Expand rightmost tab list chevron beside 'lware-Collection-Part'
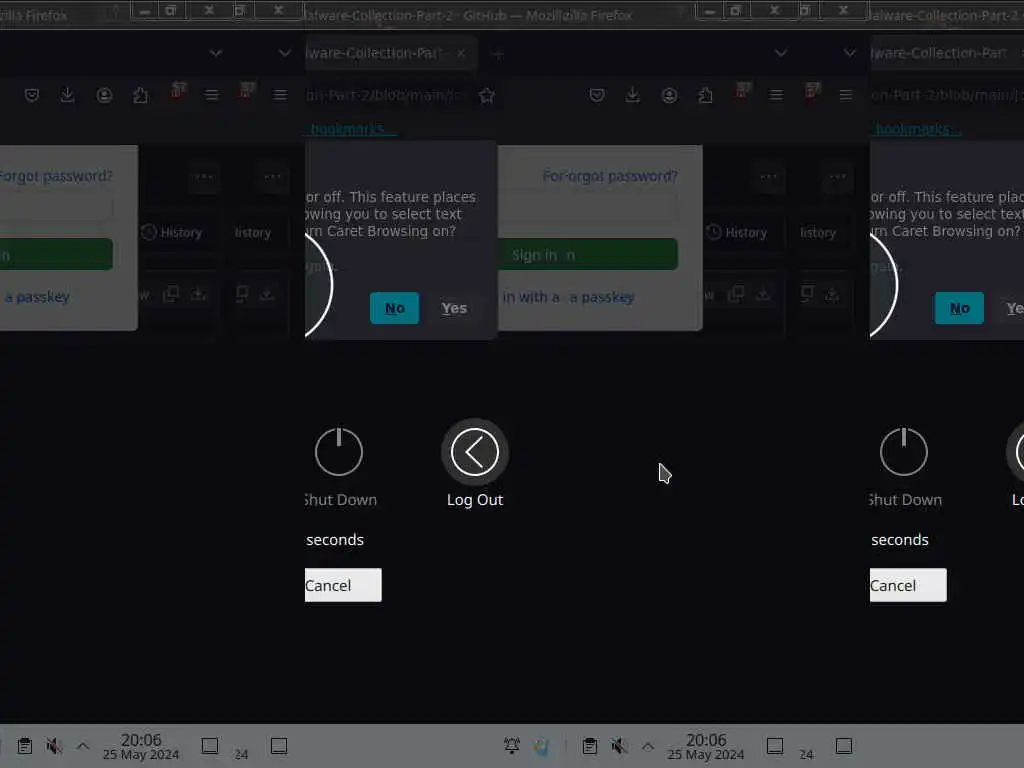The image size is (1024, 768). pos(850,53)
